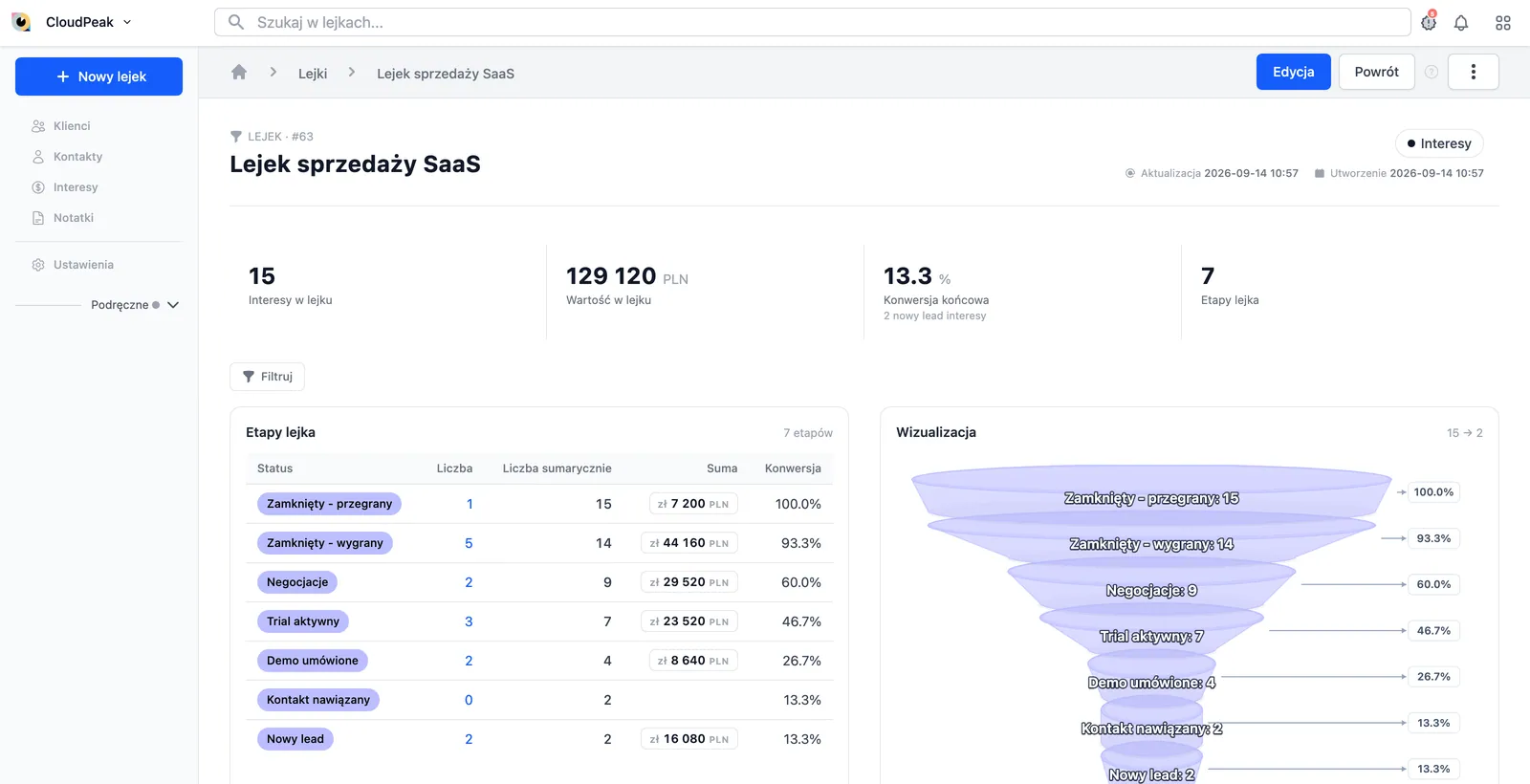The width and height of the screenshot is (1530, 784).
Task: Open the CloudPeak workspace dropdown
Action: 88,22
